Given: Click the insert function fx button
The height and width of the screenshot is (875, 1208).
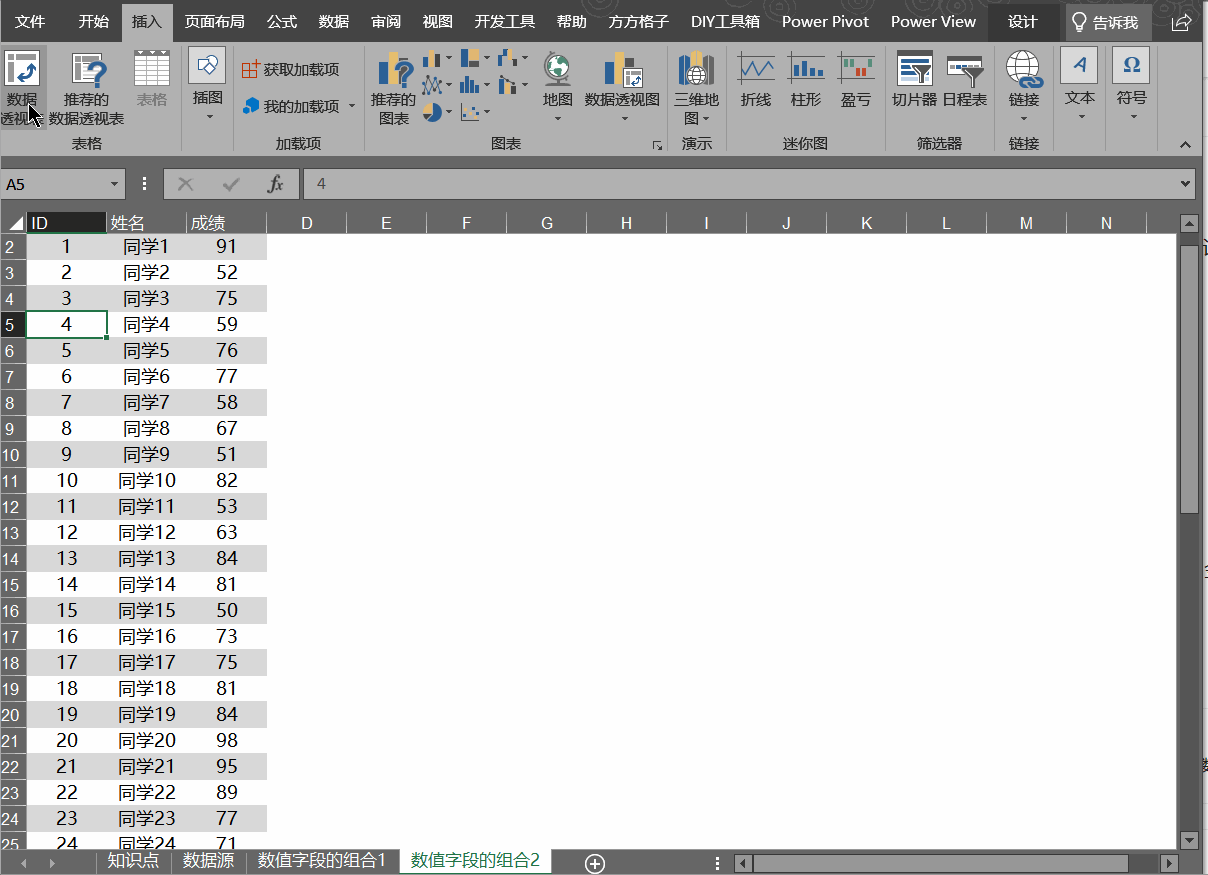Looking at the screenshot, I should point(276,184).
